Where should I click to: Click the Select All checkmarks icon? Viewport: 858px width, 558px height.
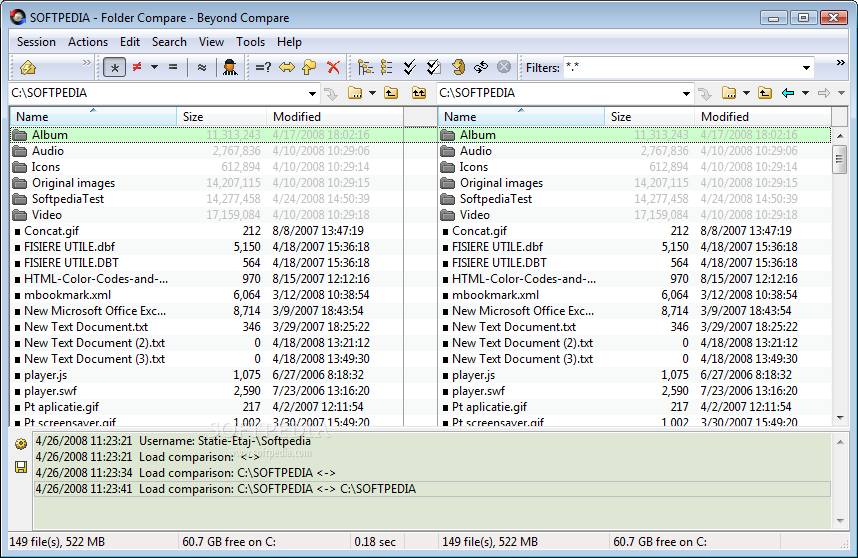point(410,67)
